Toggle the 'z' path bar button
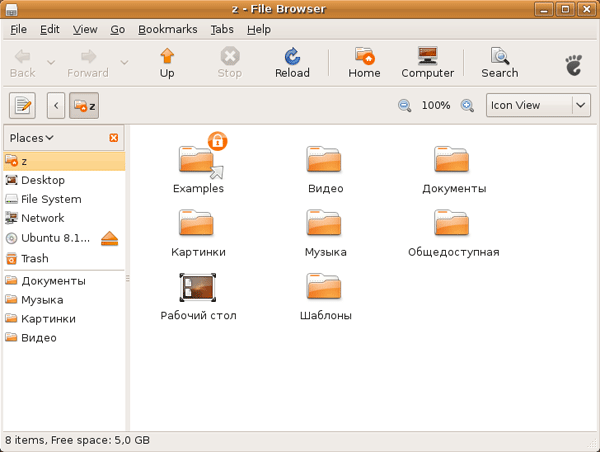Screen dimensions: 600x452 point(83,105)
